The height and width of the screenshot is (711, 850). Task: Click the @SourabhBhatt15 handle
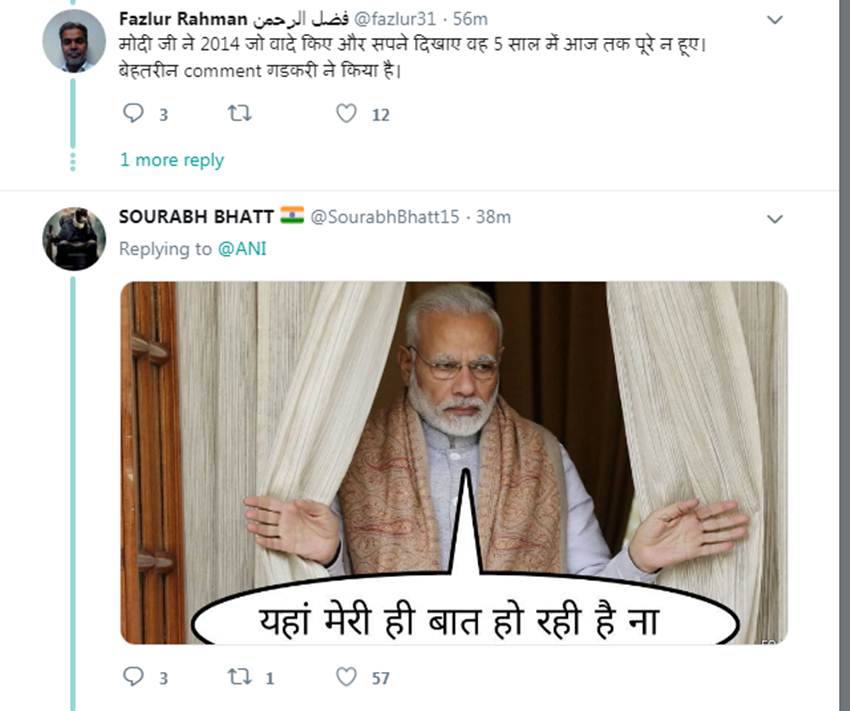pos(385,216)
